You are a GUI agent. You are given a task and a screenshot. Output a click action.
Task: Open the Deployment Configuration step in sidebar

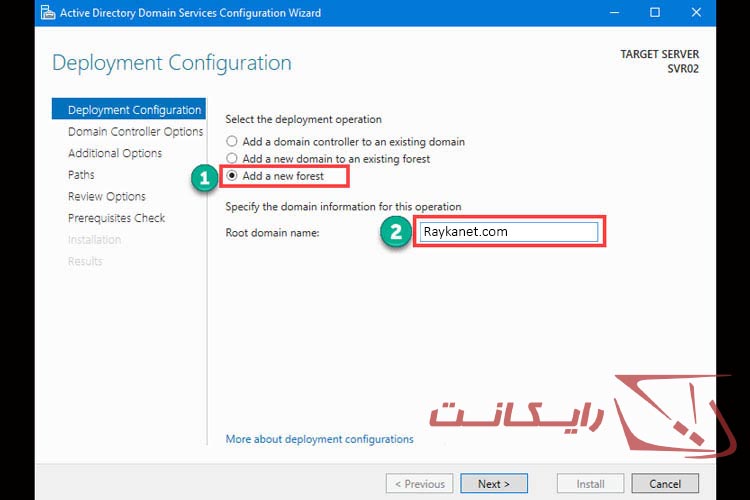pos(134,110)
